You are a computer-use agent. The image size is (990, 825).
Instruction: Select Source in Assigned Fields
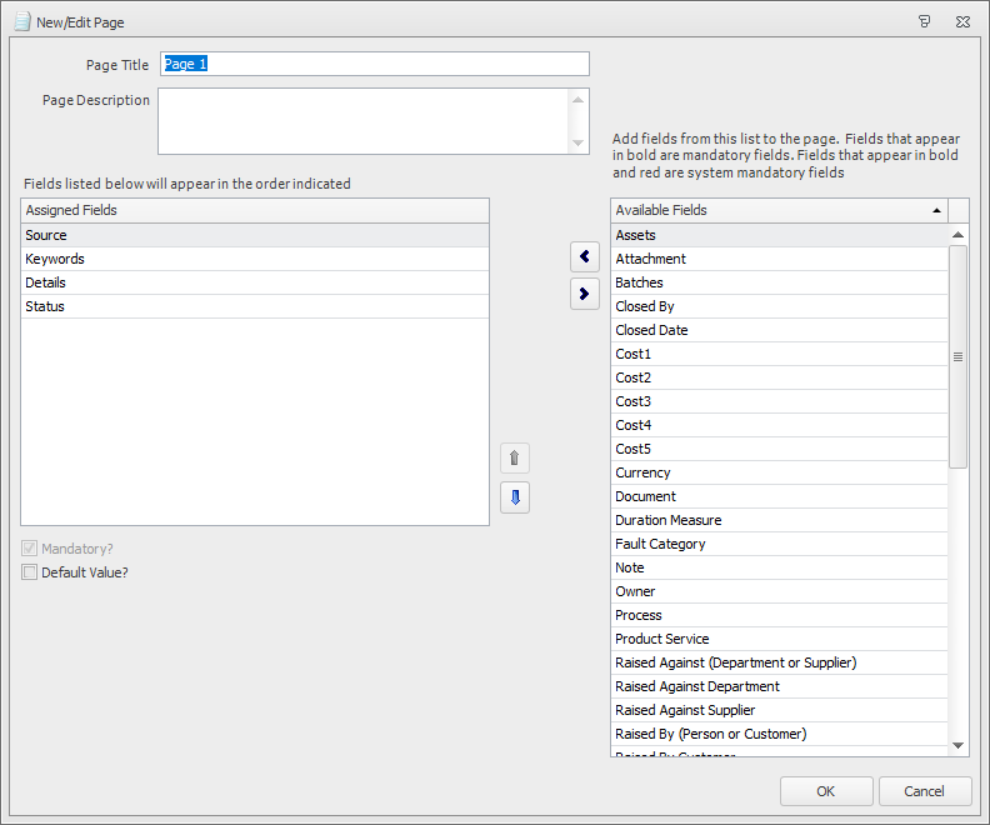coord(255,235)
